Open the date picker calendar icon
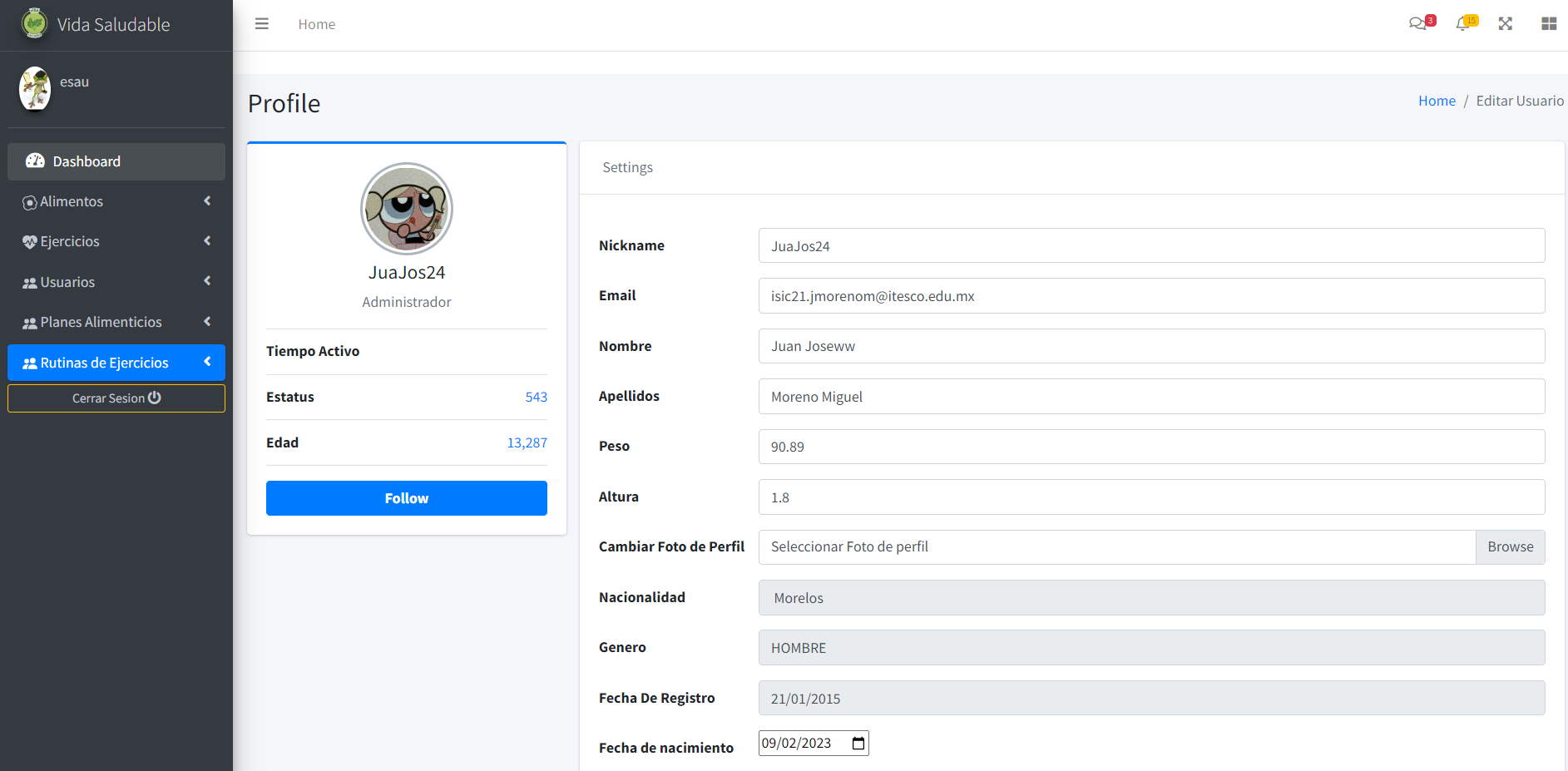This screenshot has height=771, width=1568. (858, 744)
